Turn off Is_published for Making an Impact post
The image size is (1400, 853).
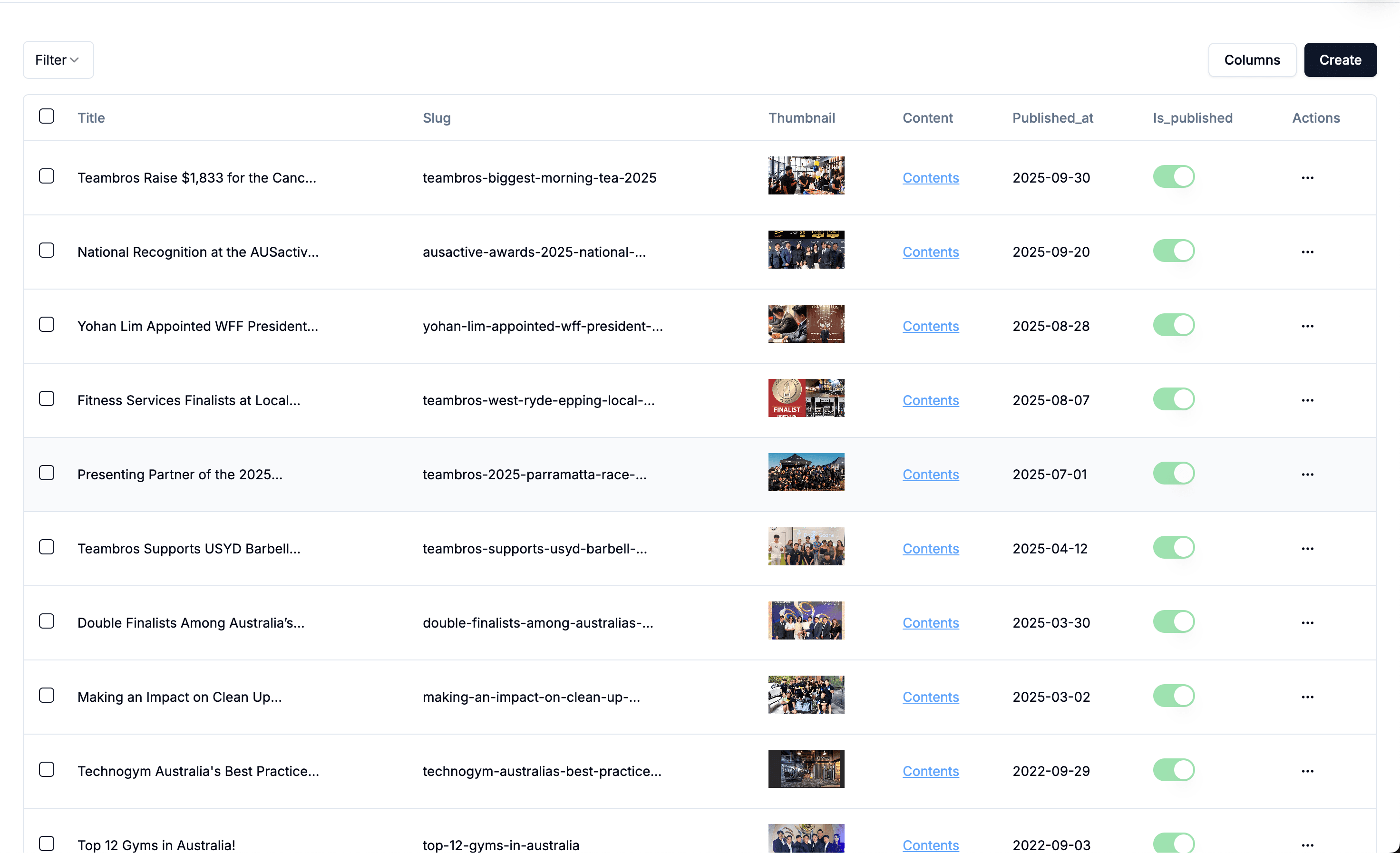click(x=1174, y=696)
